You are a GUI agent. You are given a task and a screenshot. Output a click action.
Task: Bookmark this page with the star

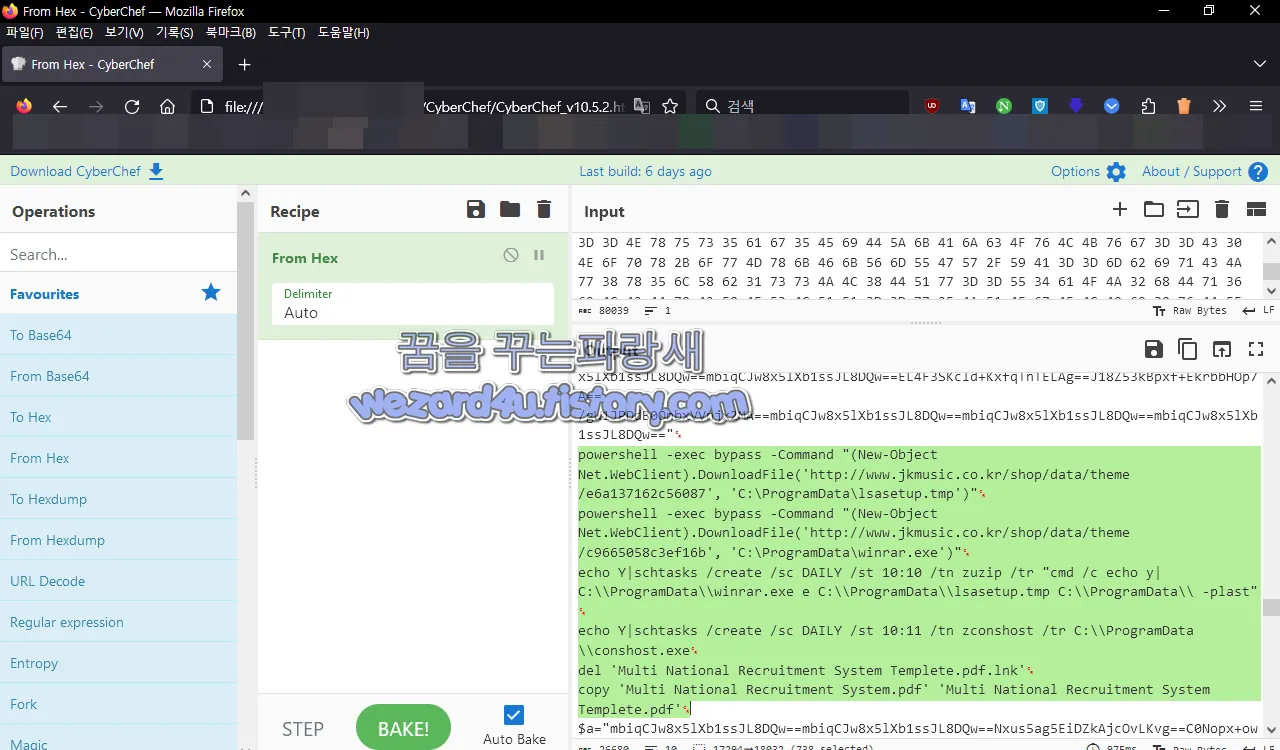[670, 106]
